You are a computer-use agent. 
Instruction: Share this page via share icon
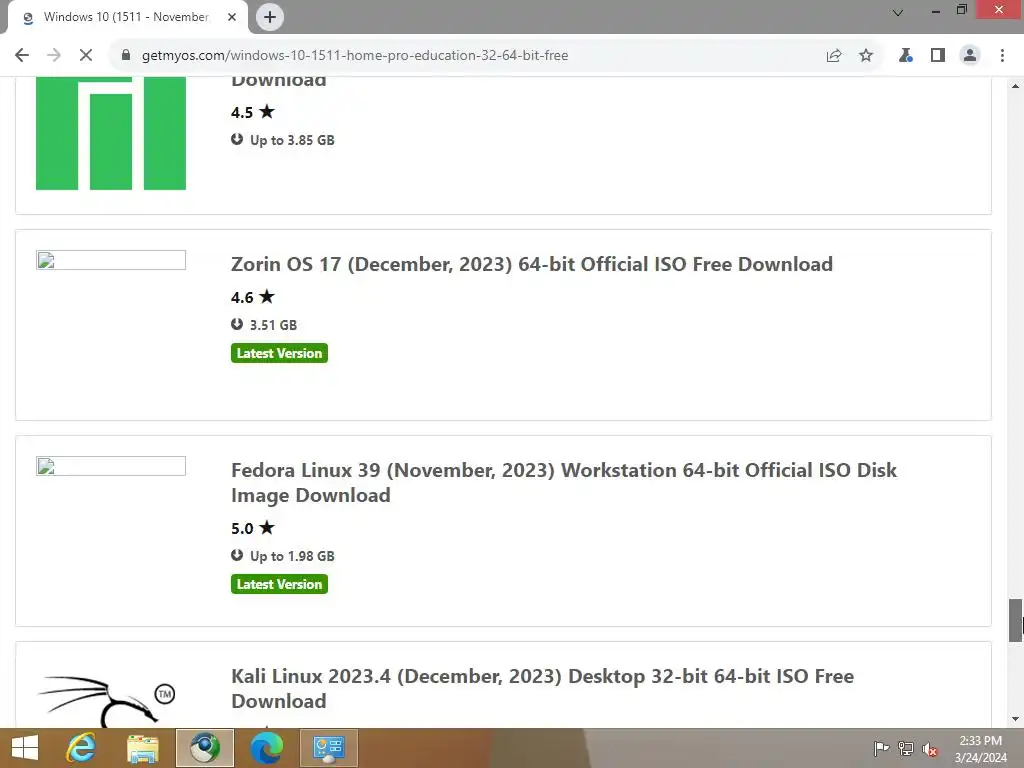click(834, 56)
